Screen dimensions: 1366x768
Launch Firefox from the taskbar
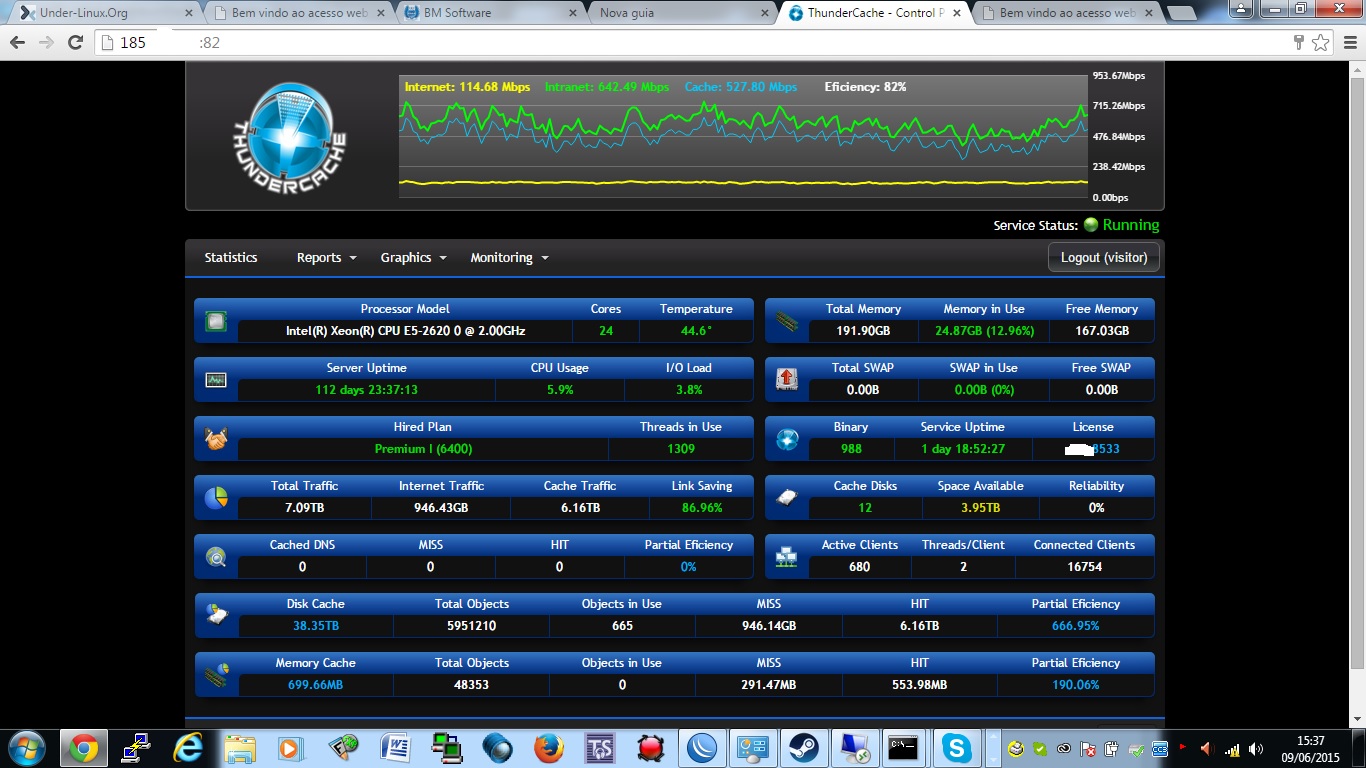(549, 747)
